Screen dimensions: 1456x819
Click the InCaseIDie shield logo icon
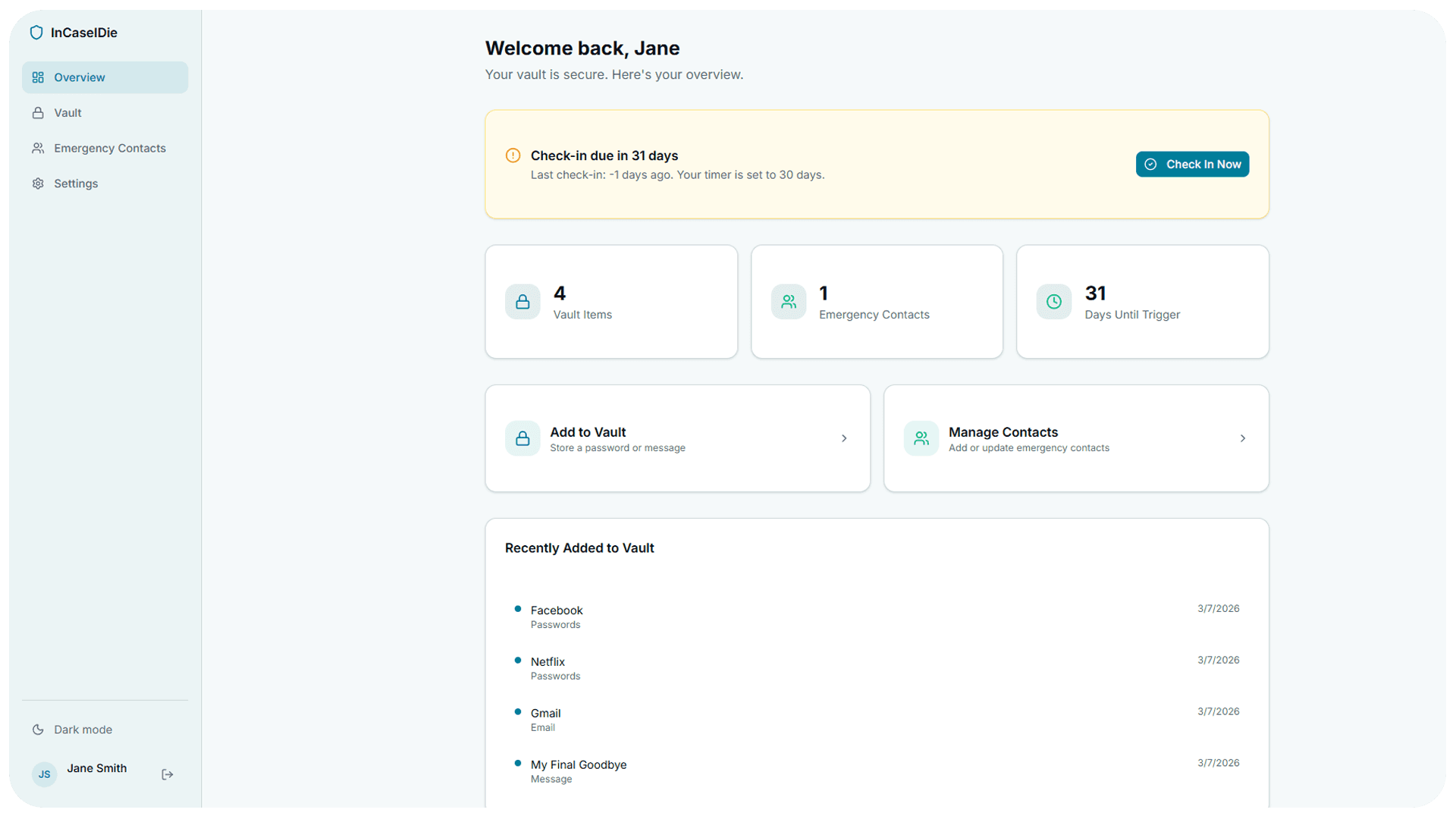(x=36, y=33)
